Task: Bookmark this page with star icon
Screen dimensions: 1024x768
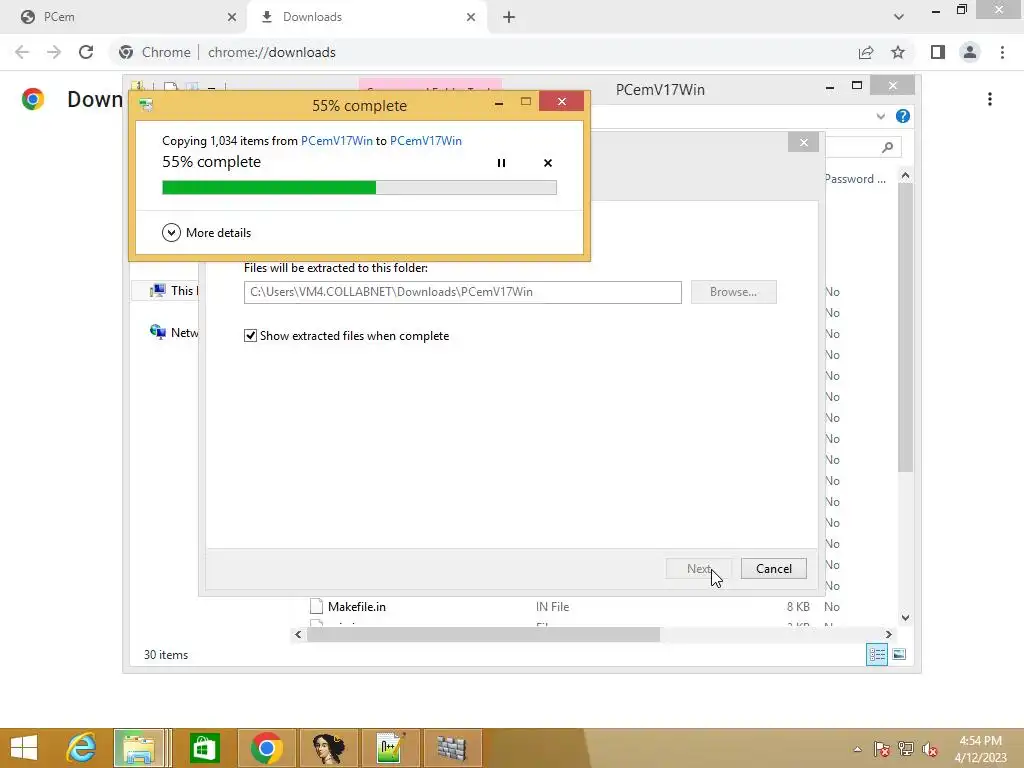Action: (898, 52)
